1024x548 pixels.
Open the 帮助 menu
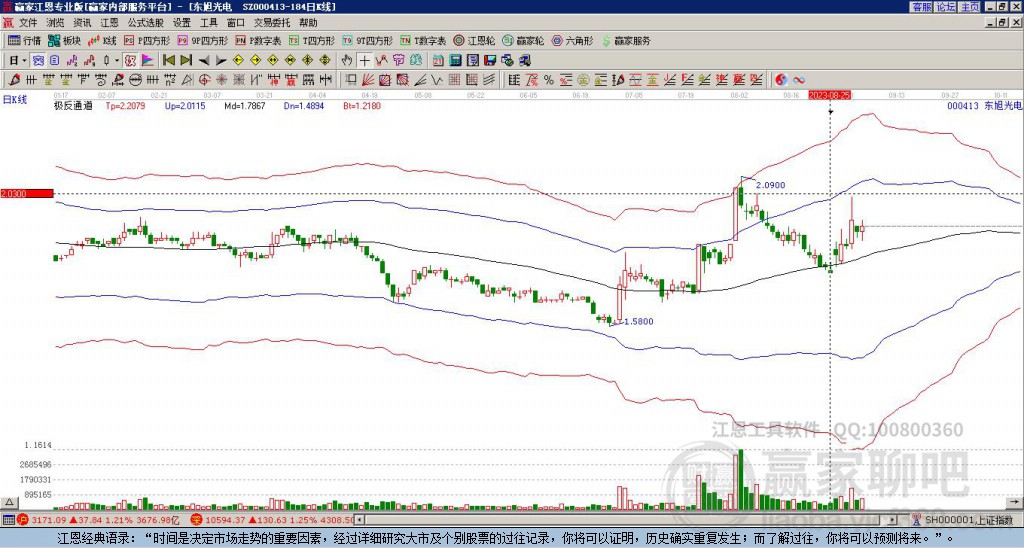click(x=308, y=23)
